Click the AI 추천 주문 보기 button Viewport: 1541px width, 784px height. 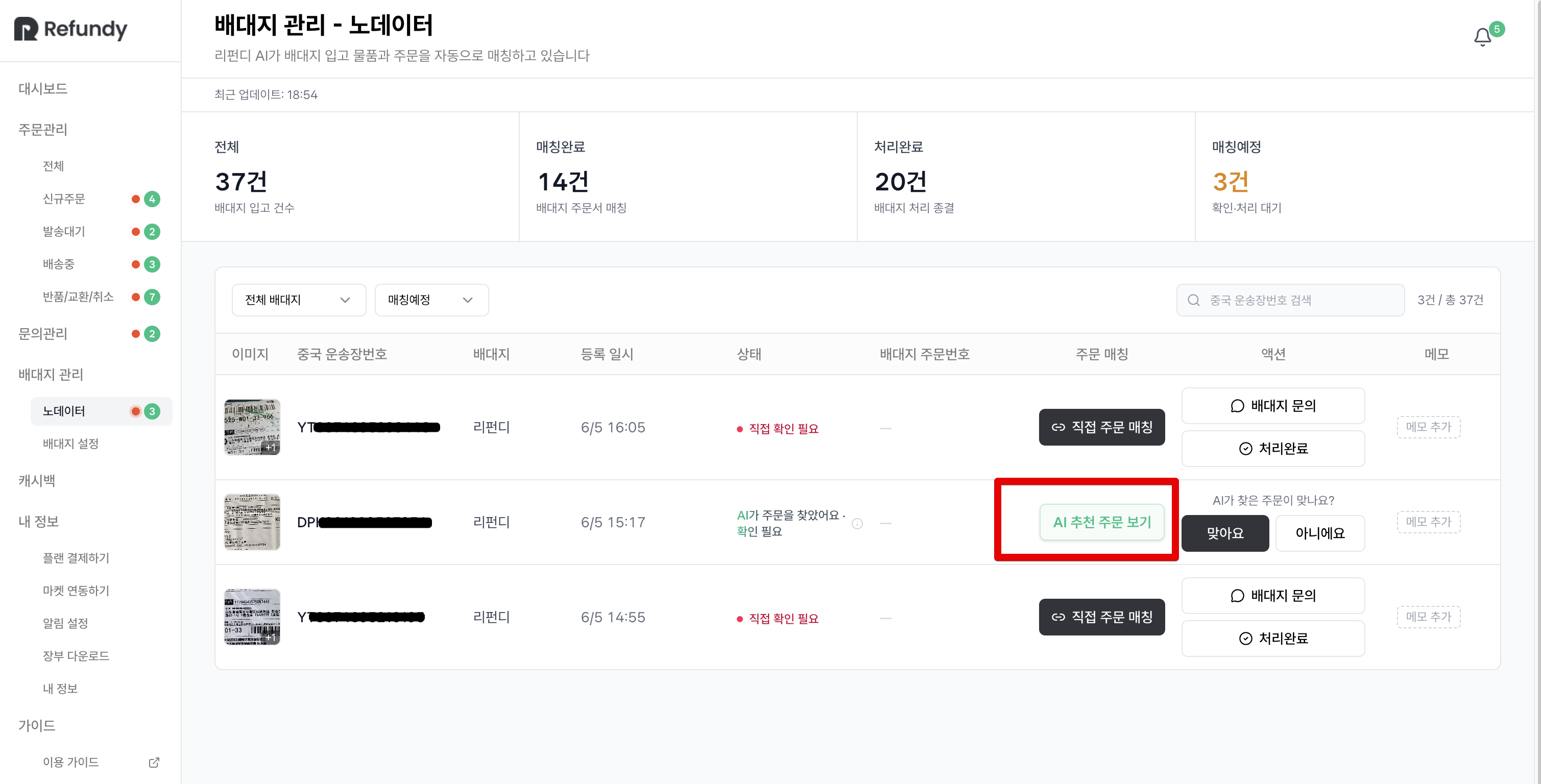pyautogui.click(x=1101, y=522)
